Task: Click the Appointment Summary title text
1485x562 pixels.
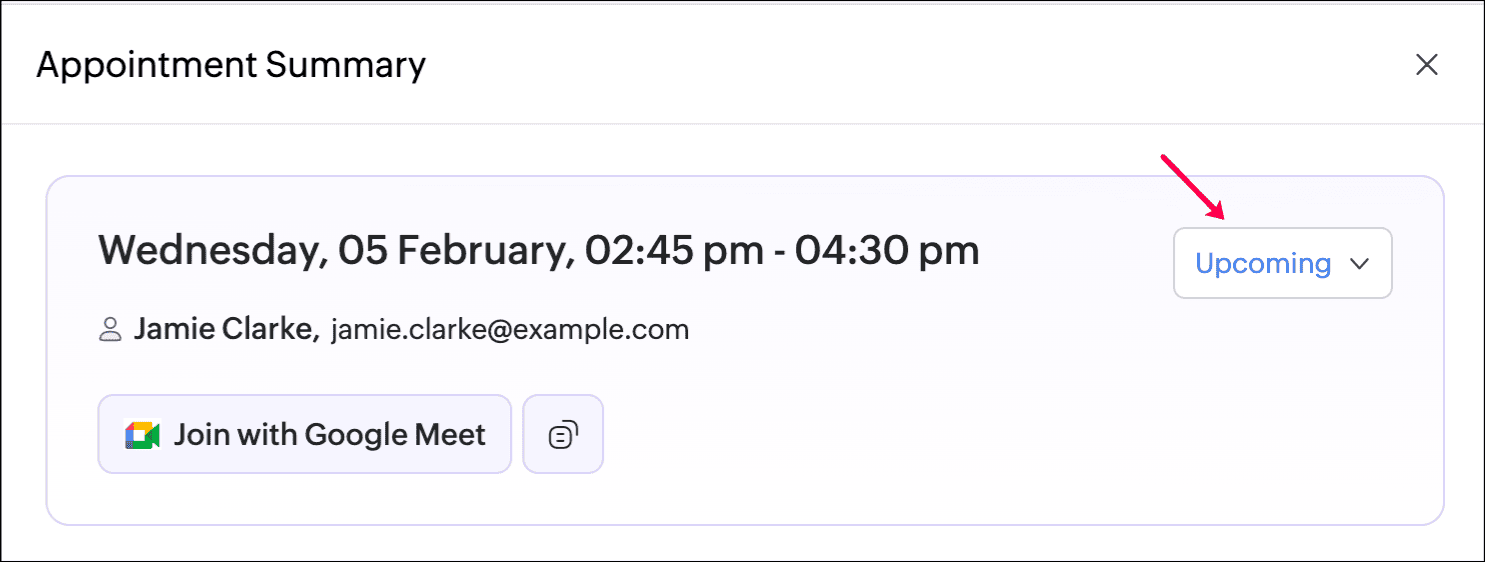Action: click(x=231, y=65)
